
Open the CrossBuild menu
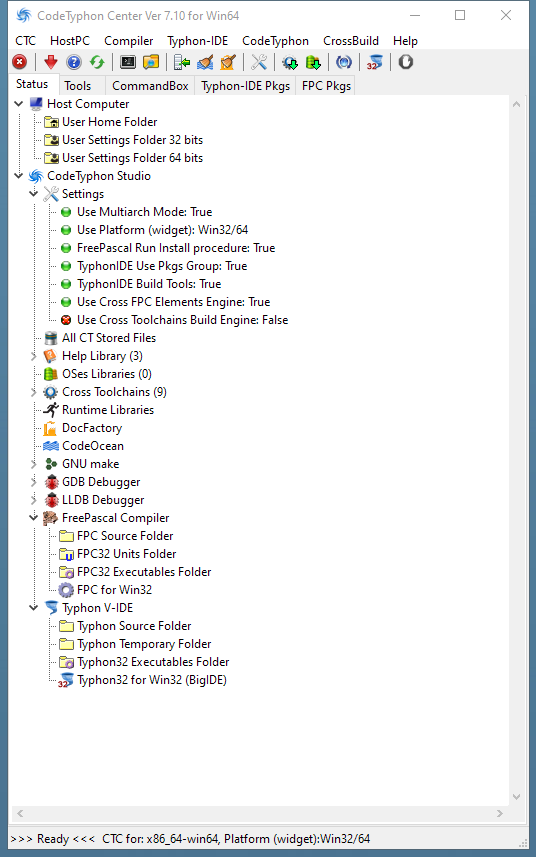coord(351,41)
